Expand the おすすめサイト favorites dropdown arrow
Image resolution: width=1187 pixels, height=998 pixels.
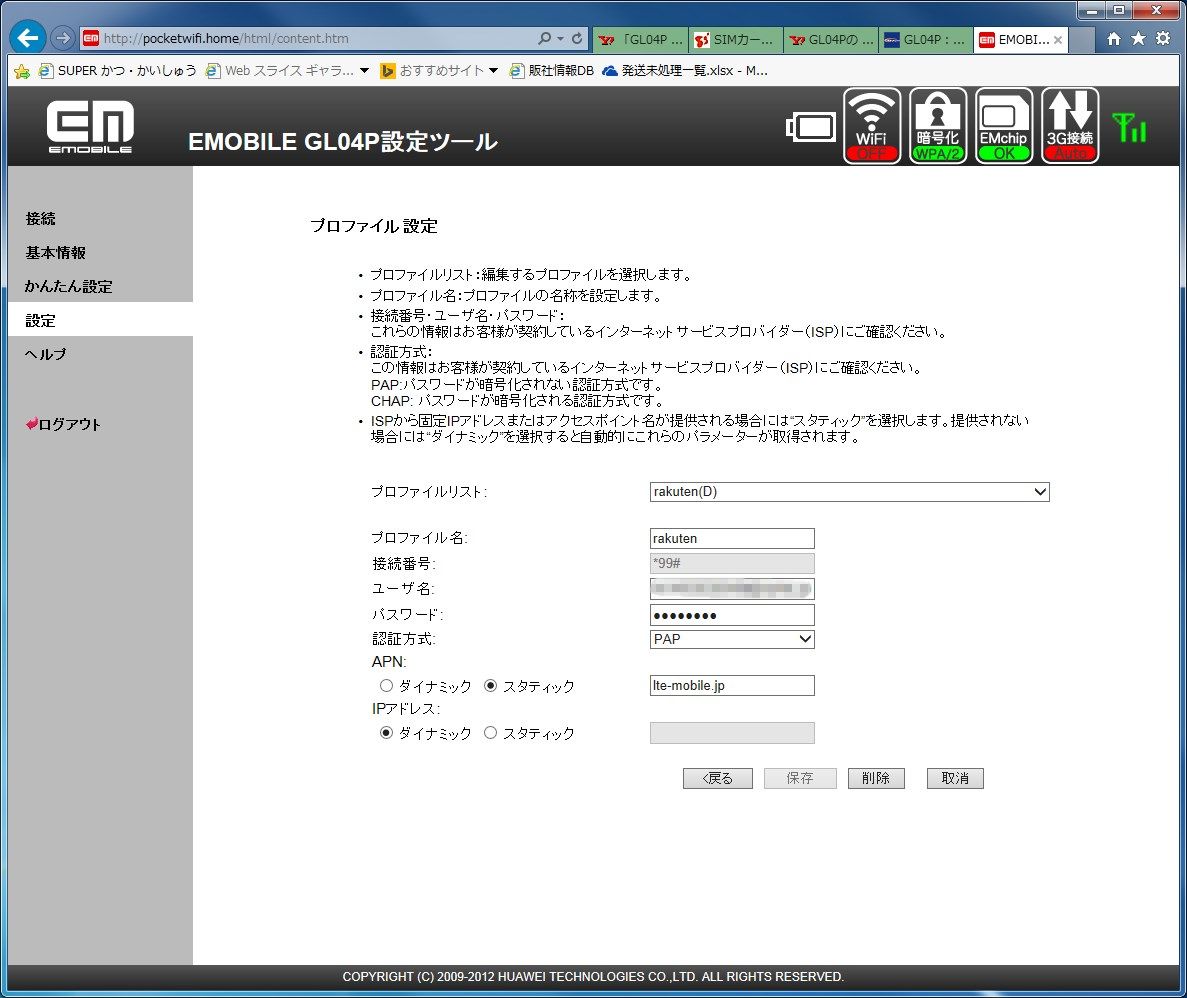[x=494, y=70]
